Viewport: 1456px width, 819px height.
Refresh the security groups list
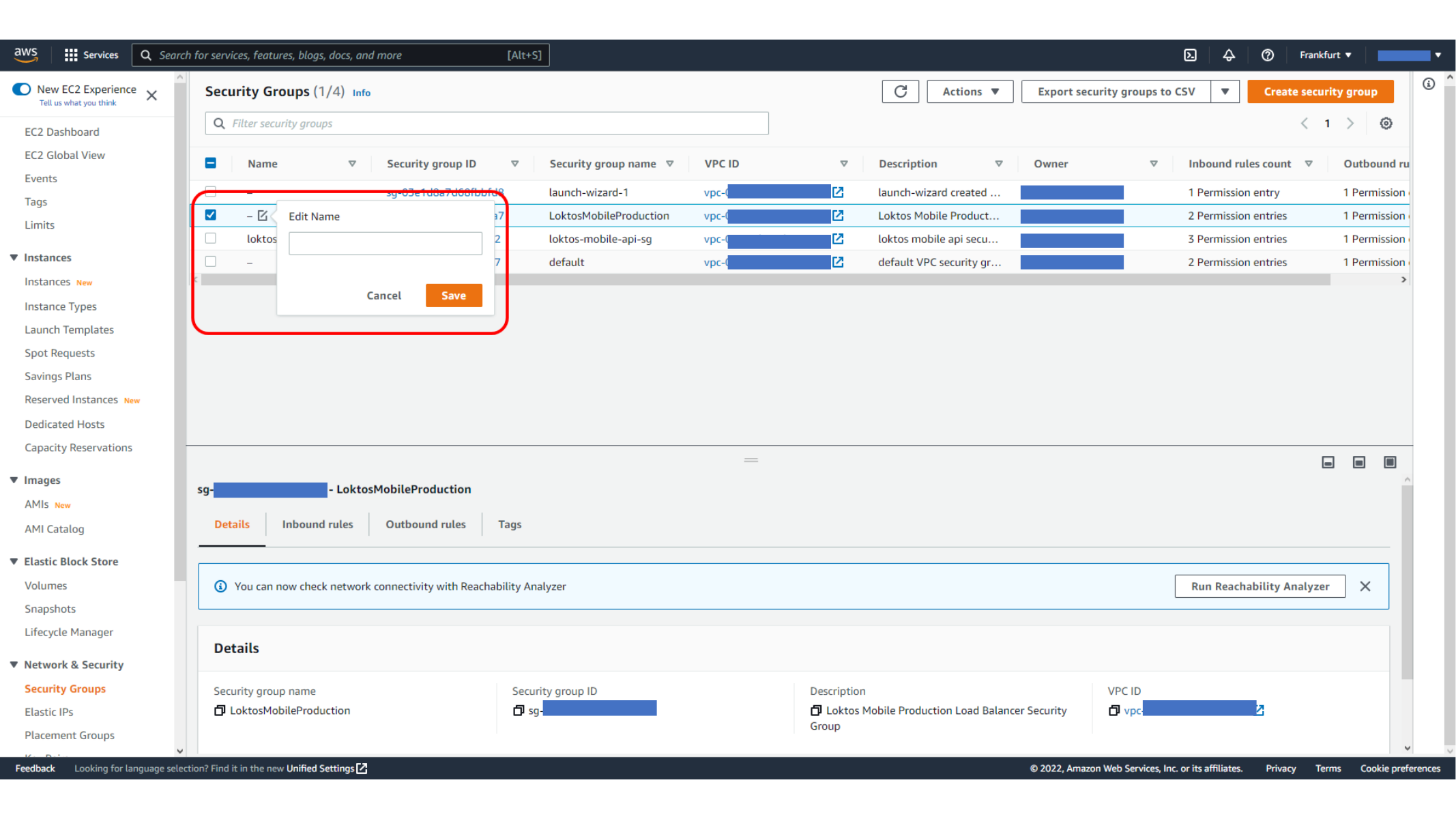(x=900, y=91)
